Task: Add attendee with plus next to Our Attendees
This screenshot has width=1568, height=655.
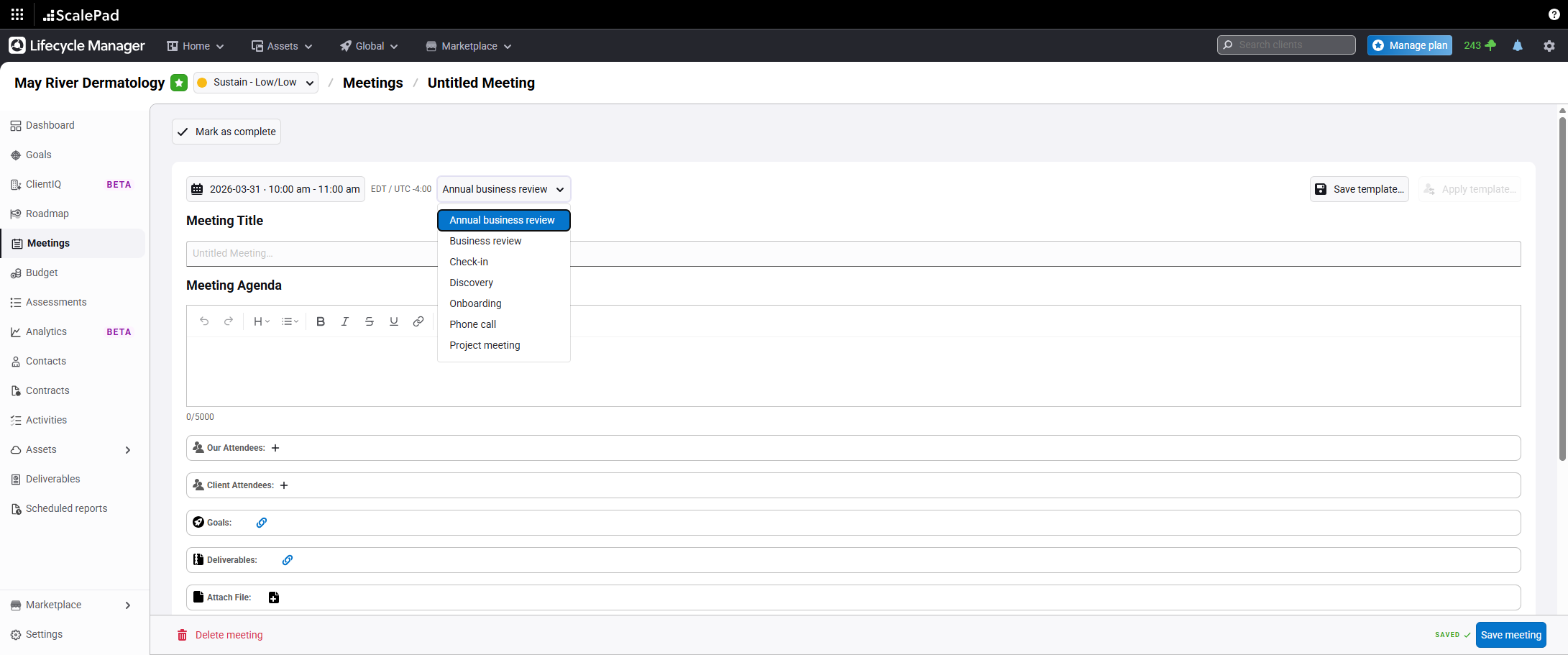Action: (275, 448)
